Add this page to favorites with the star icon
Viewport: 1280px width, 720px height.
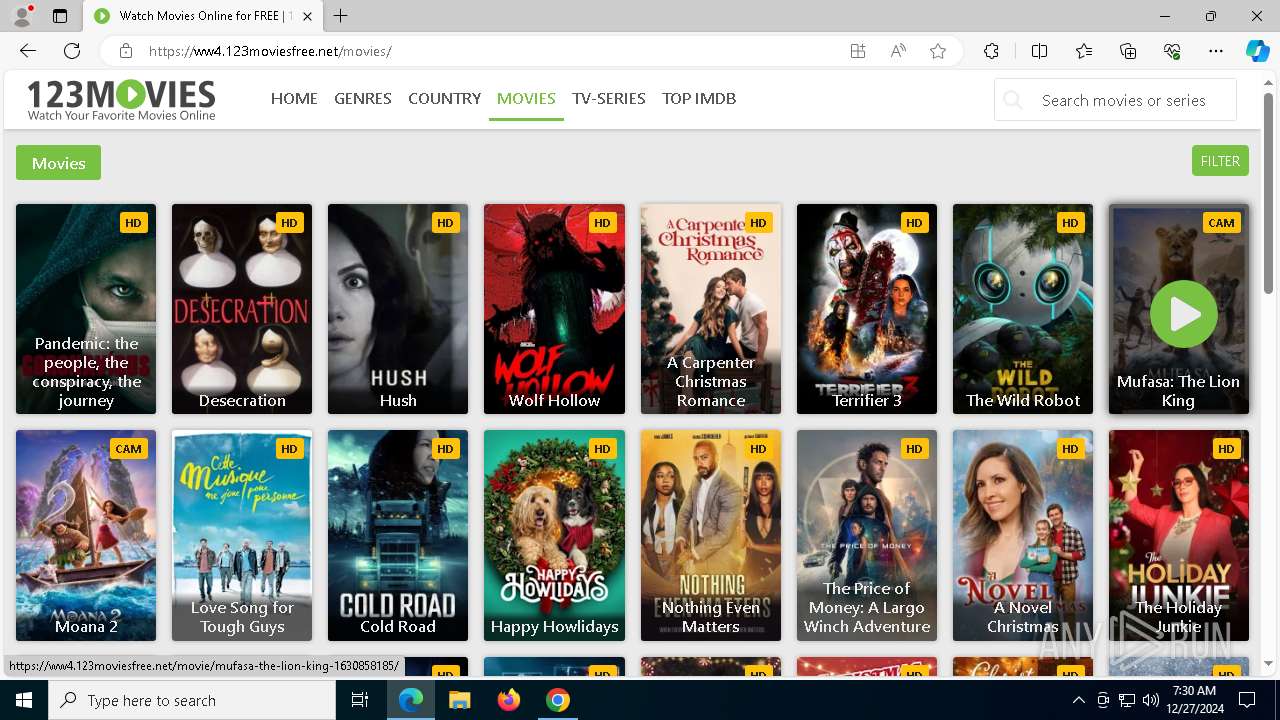click(938, 51)
